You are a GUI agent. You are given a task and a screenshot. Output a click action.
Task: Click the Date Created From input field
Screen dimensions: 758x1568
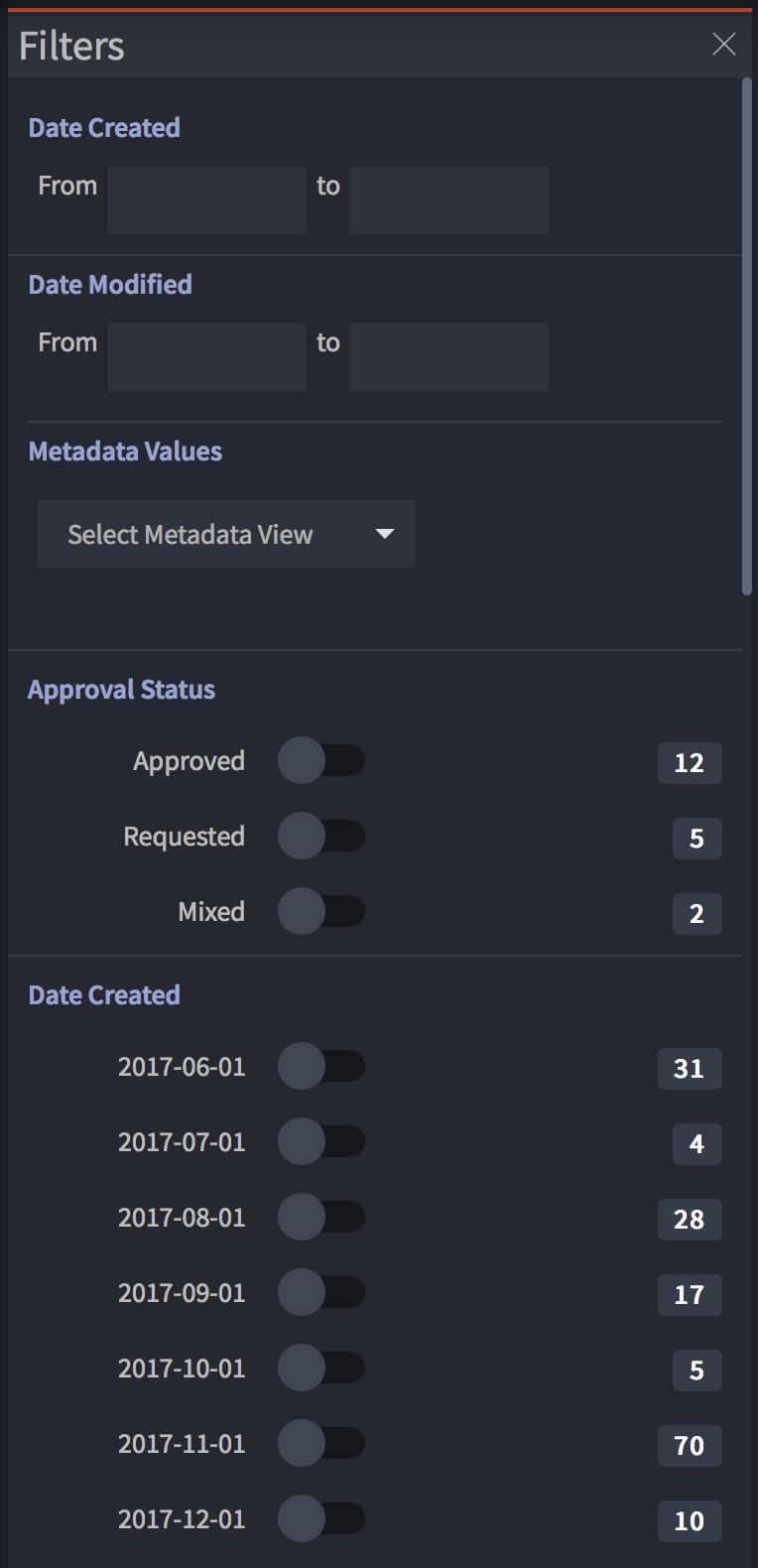point(206,199)
